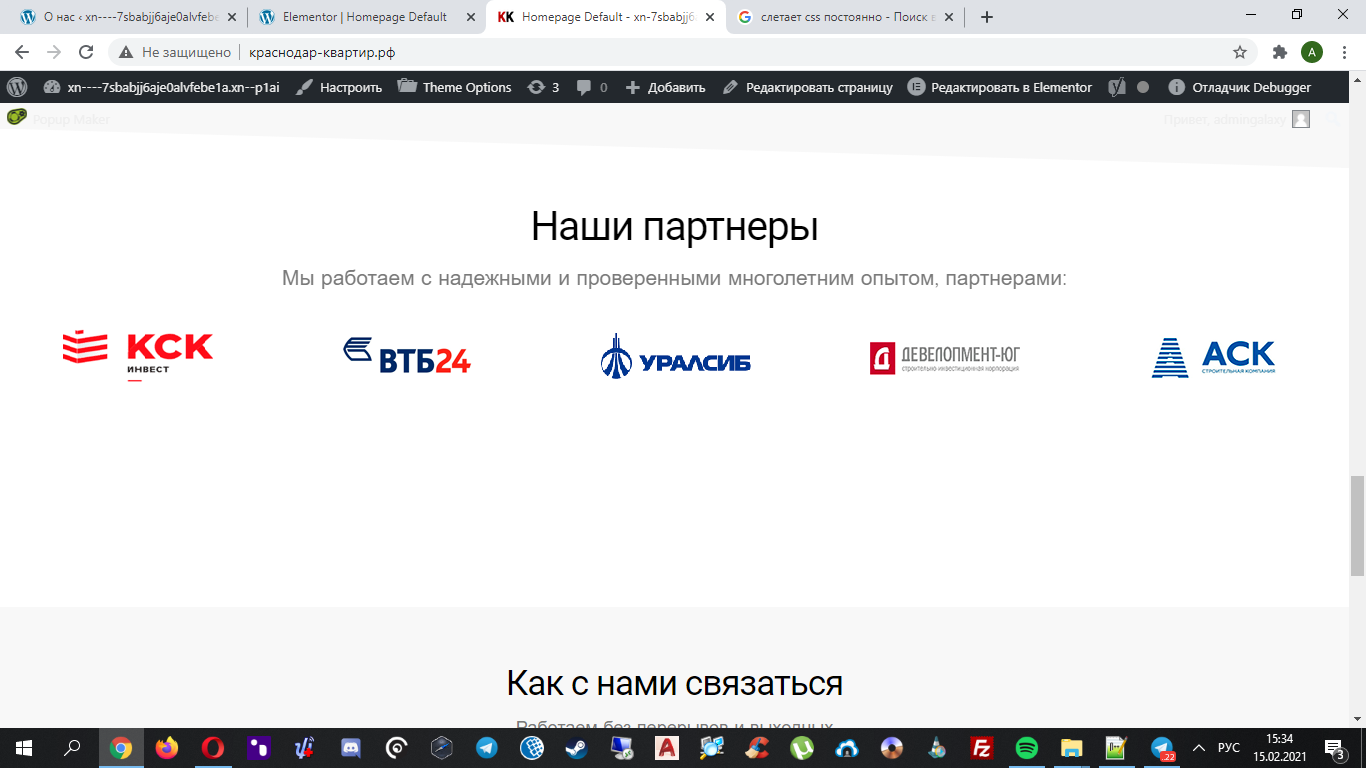Open Windows taskbar search
Screen dimensions: 1366x768
click(x=72, y=747)
